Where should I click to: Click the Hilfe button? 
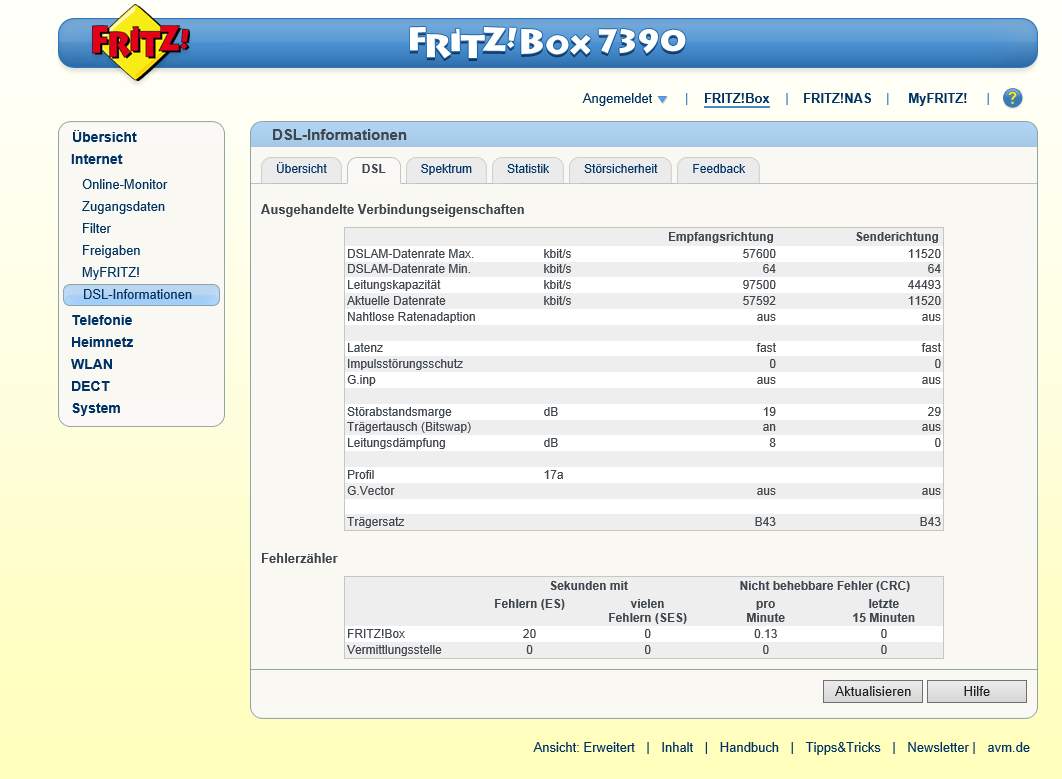coord(977,692)
